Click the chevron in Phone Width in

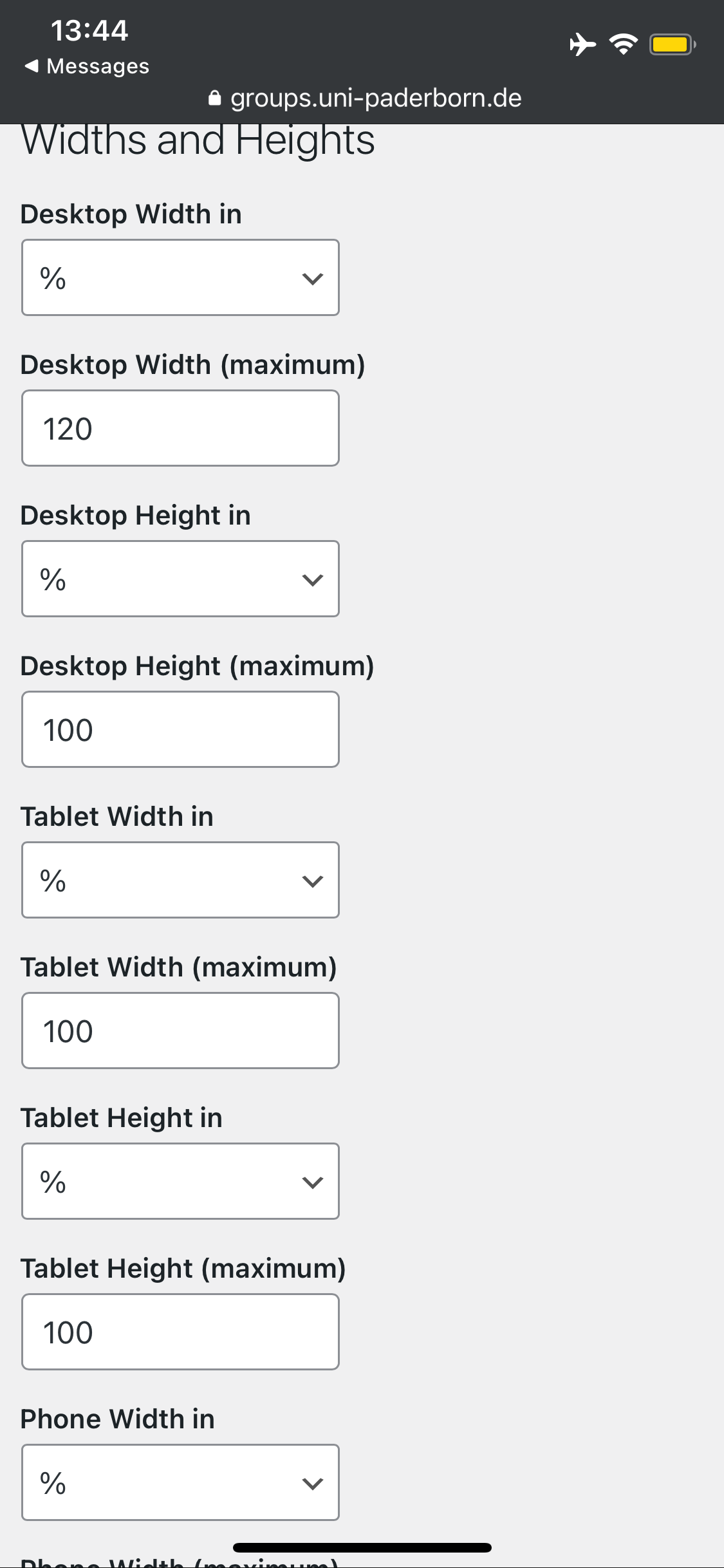point(313,1484)
